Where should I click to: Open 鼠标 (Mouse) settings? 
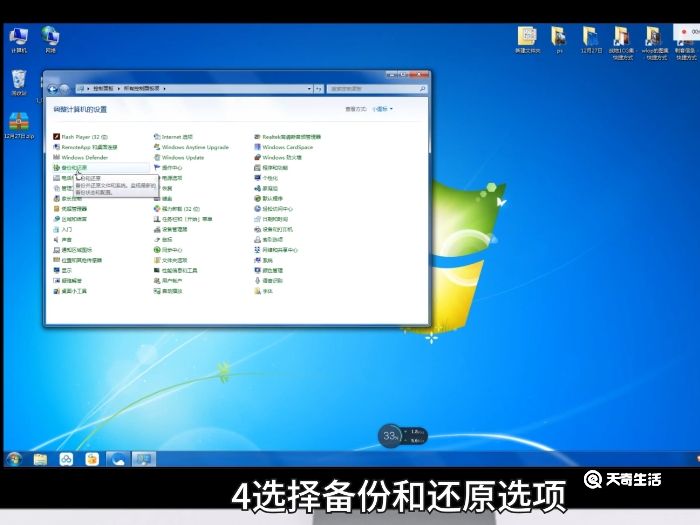[163, 240]
